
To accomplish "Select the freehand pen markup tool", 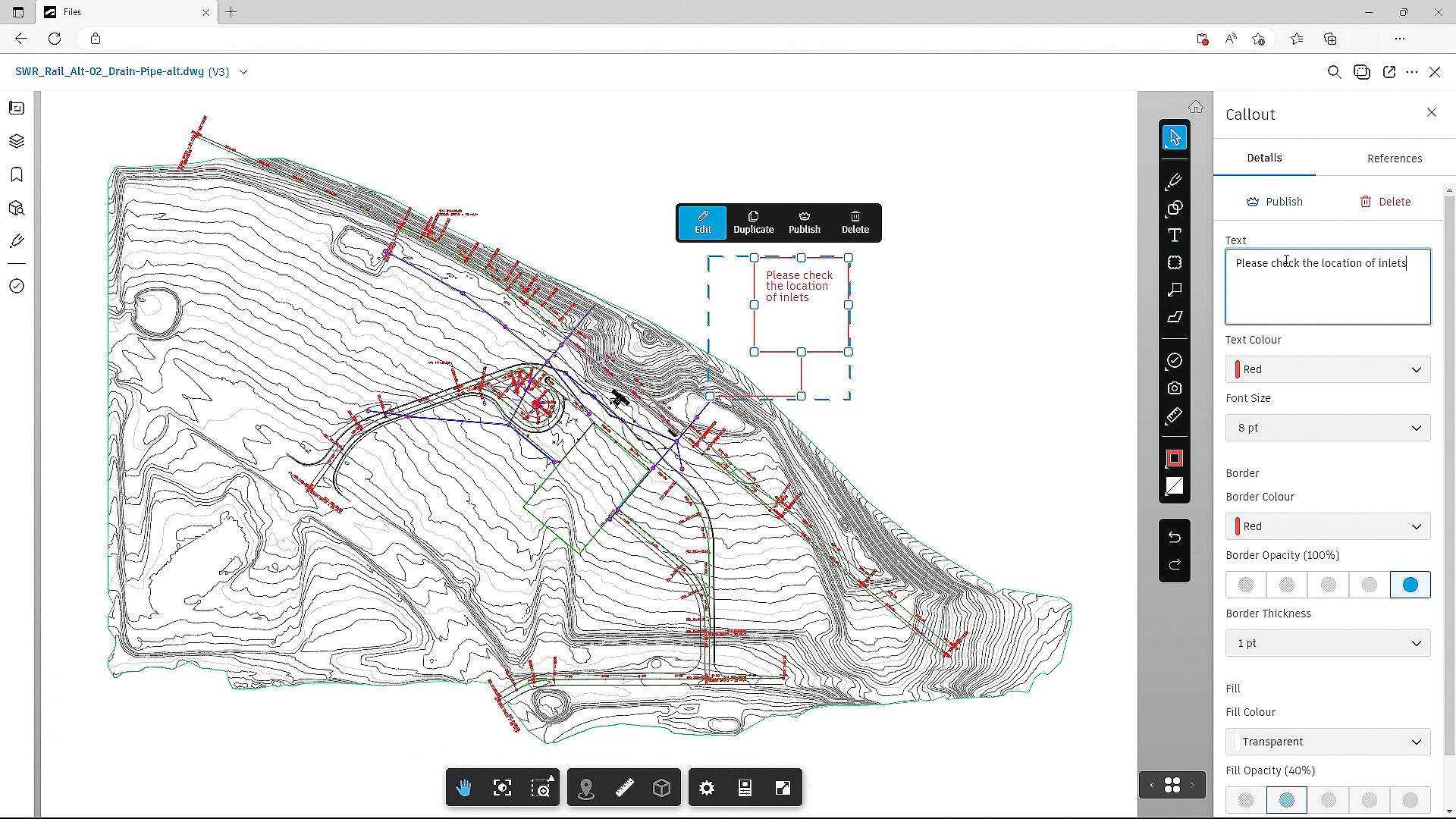I will (x=1175, y=180).
